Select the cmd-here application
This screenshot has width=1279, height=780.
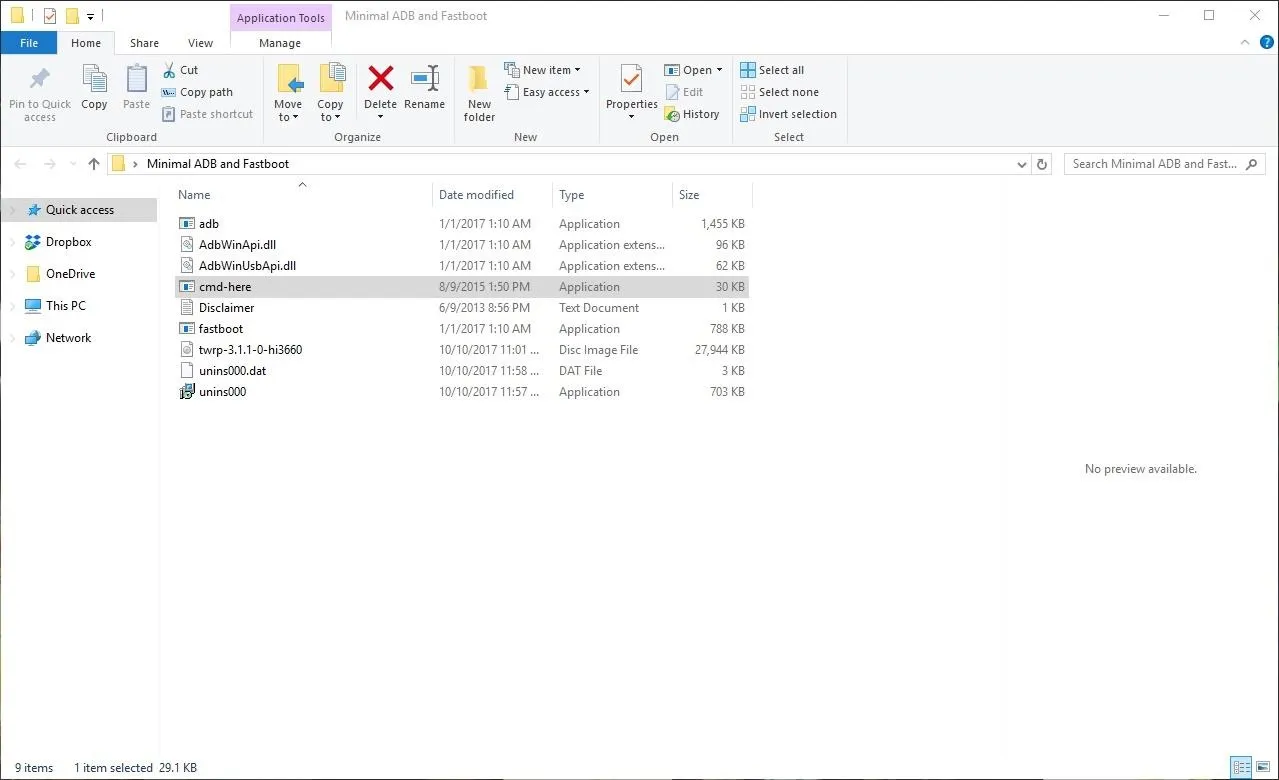point(462,287)
